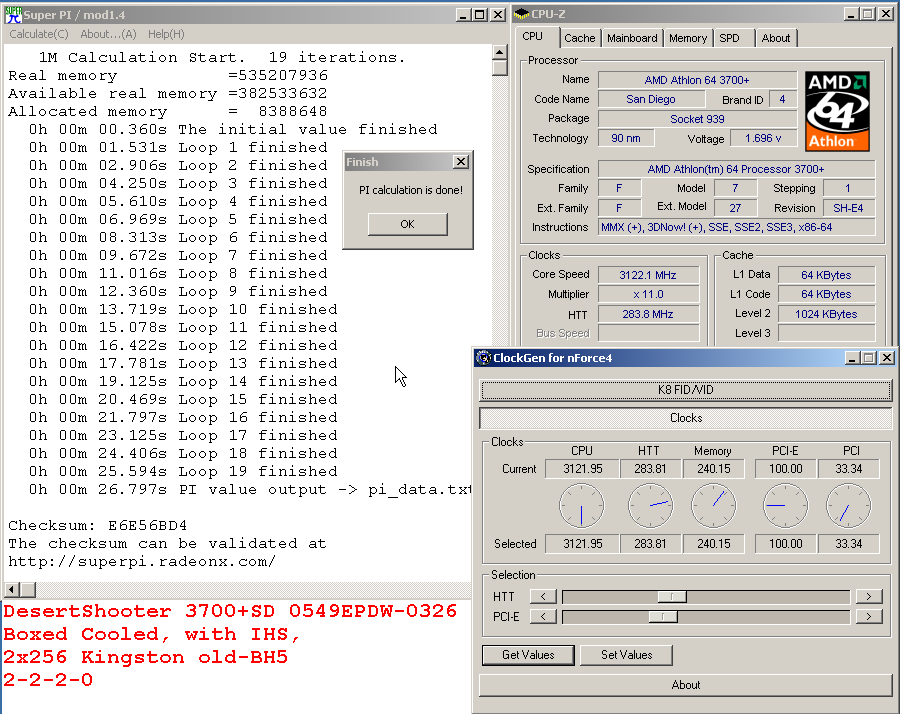Image resolution: width=900 pixels, height=714 pixels.
Task: Click the Current Memory clock value 240.15
Action: coord(713,469)
